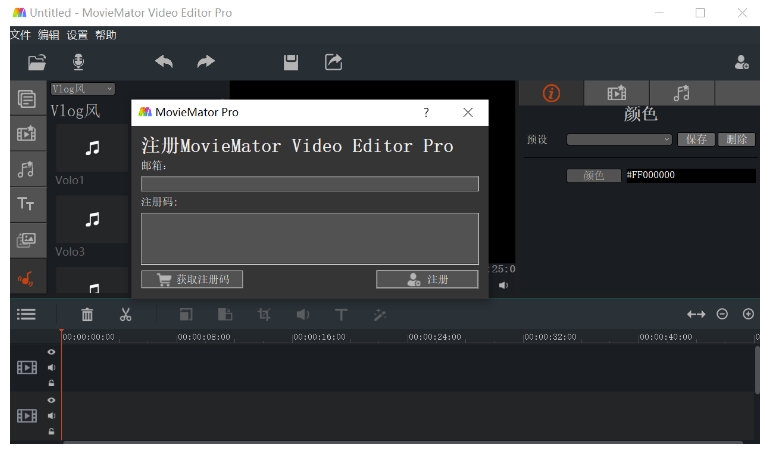Image resolution: width=771 pixels, height=451 pixels.
Task: Open project folder icon in toolbar
Action: point(37,62)
